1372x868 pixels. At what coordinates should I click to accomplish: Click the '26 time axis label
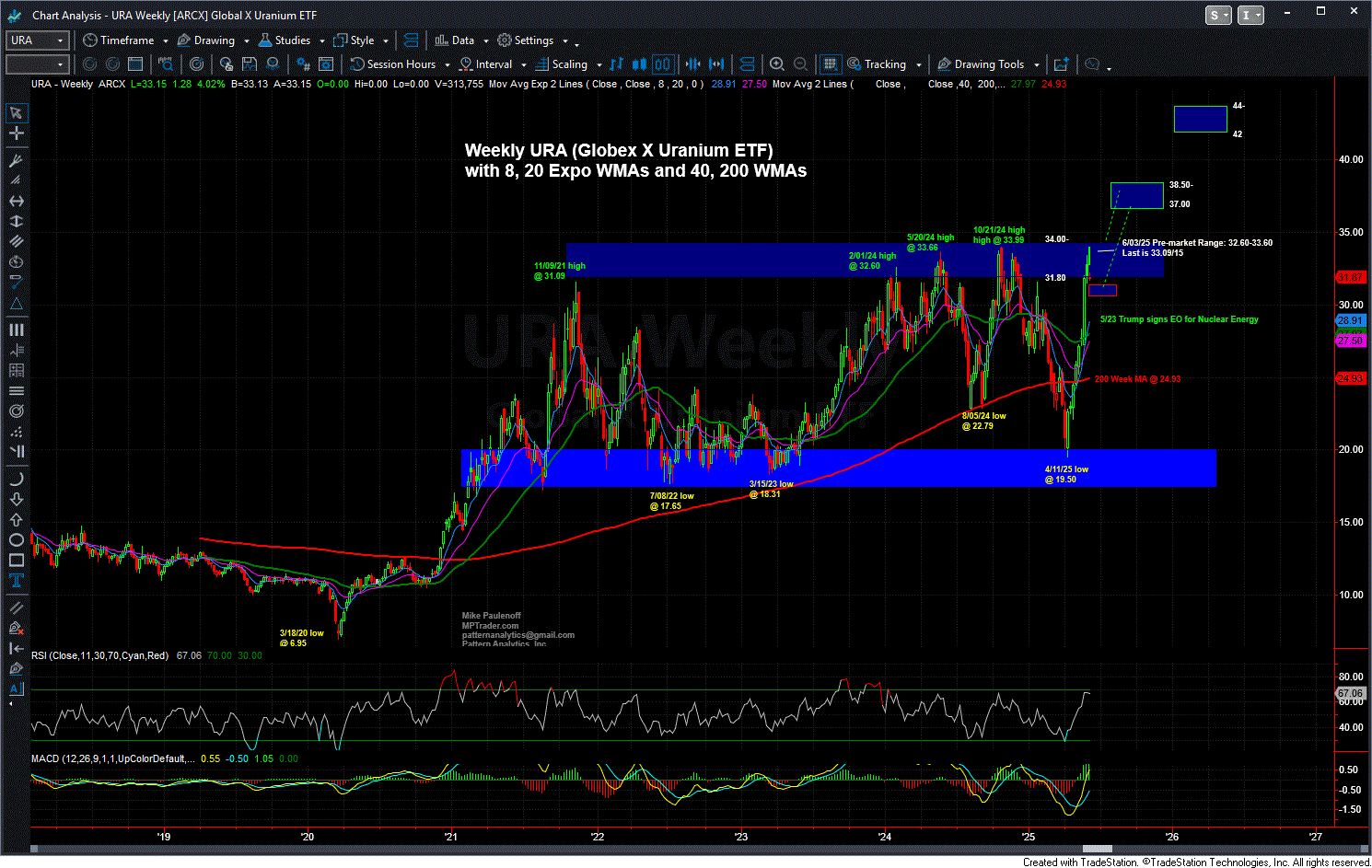click(x=1172, y=837)
